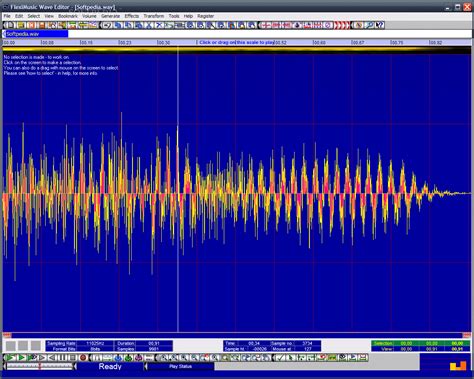
Task: Click the circular target icon in top toolbar
Action: (328, 25)
